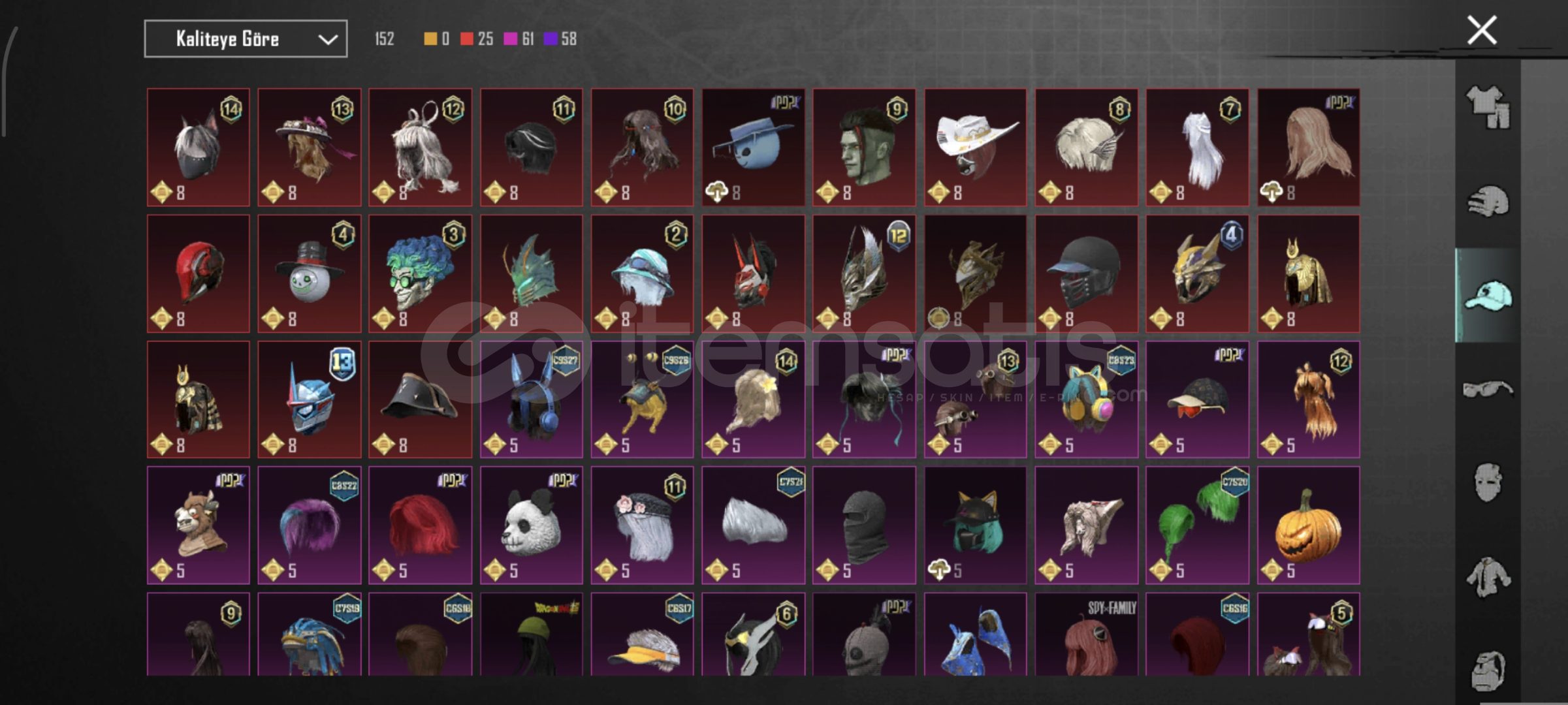The image size is (1568, 705).
Task: Choose the panda head mask item
Action: click(x=532, y=525)
